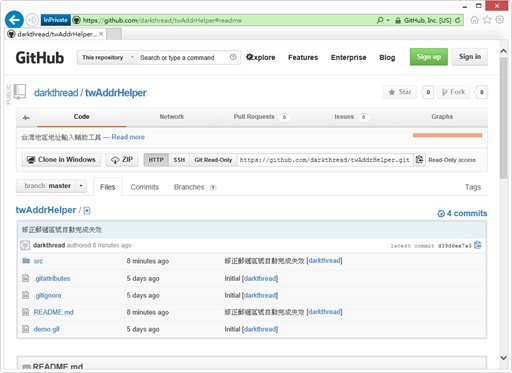This screenshot has height=373, width=512.
Task: Click the commit author avatar icon
Action: click(25, 245)
